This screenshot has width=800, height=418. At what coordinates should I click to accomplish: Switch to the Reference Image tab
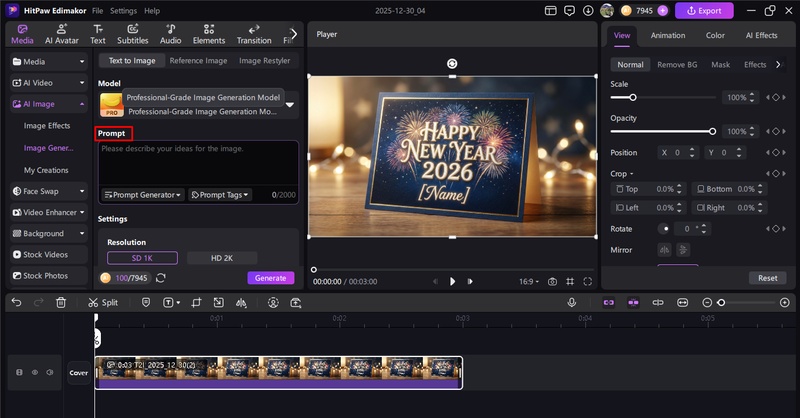coord(198,61)
